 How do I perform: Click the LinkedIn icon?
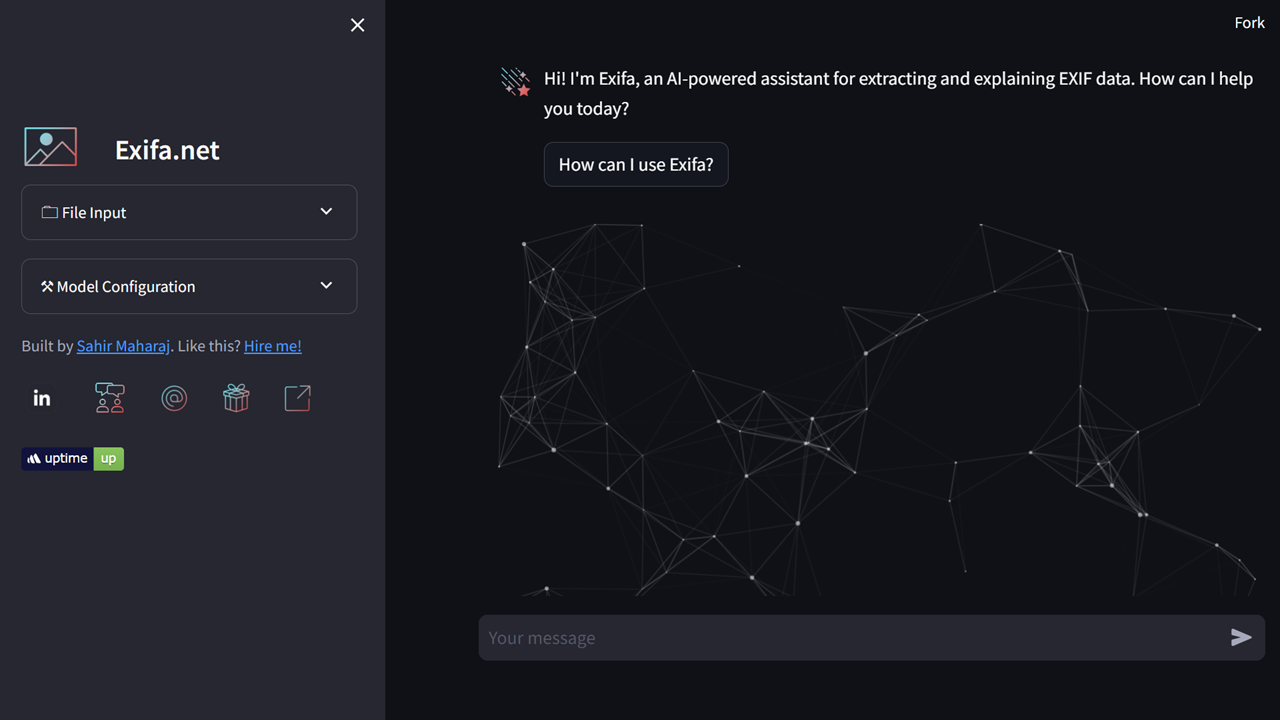(42, 397)
